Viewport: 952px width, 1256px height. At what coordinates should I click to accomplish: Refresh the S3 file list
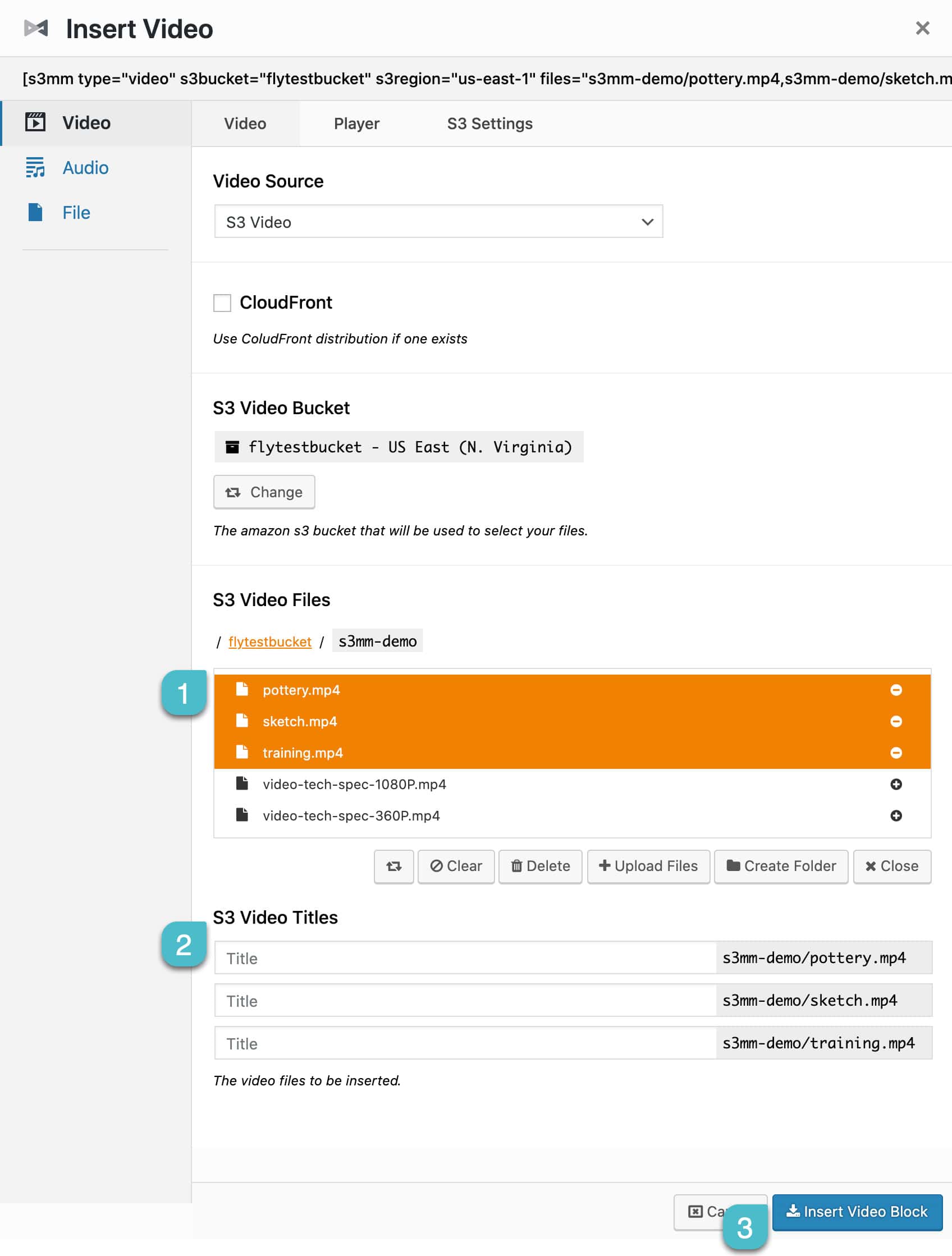coord(393,866)
